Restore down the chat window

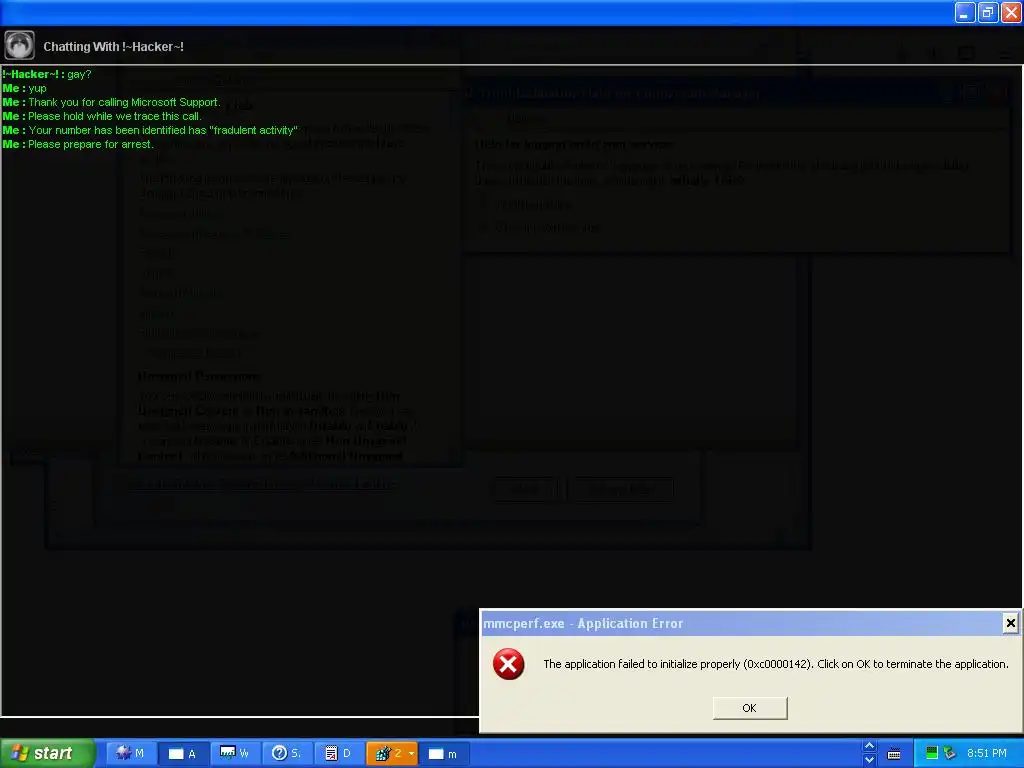pos(988,12)
